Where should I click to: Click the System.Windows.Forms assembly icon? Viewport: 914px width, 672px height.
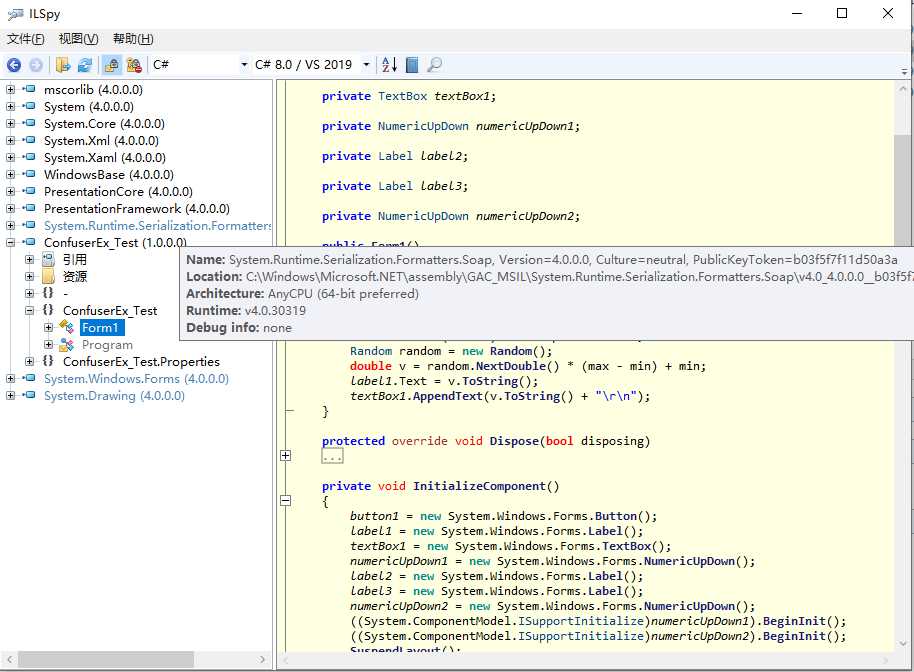29,378
